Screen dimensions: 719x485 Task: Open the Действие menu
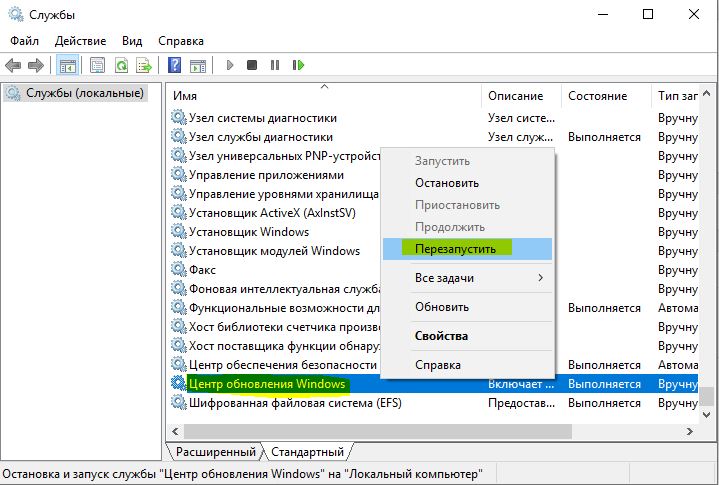point(80,41)
